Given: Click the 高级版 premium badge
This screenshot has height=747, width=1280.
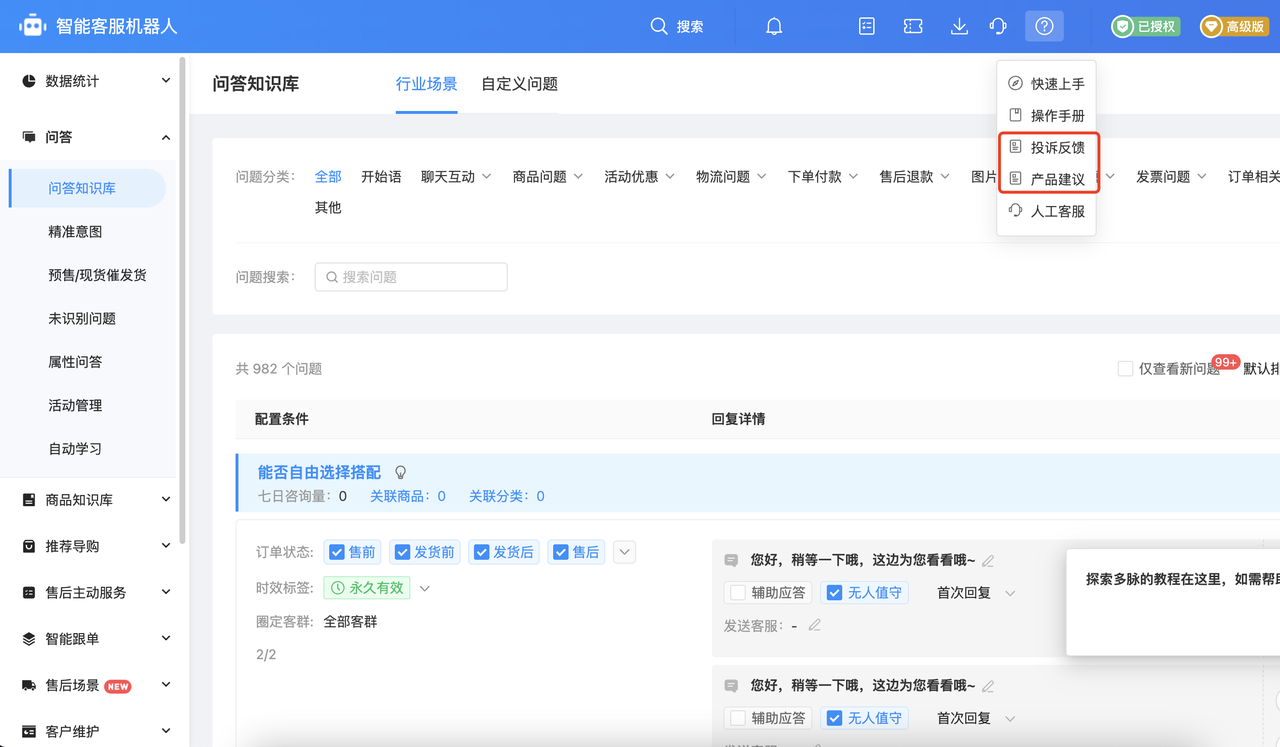Looking at the screenshot, I should pos(1235,27).
